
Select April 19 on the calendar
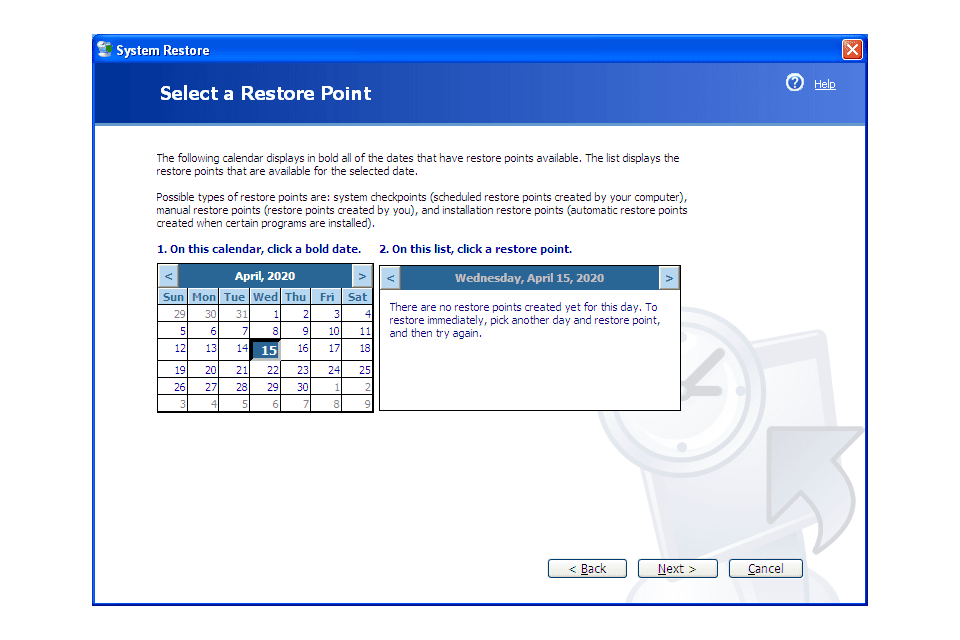click(174, 370)
